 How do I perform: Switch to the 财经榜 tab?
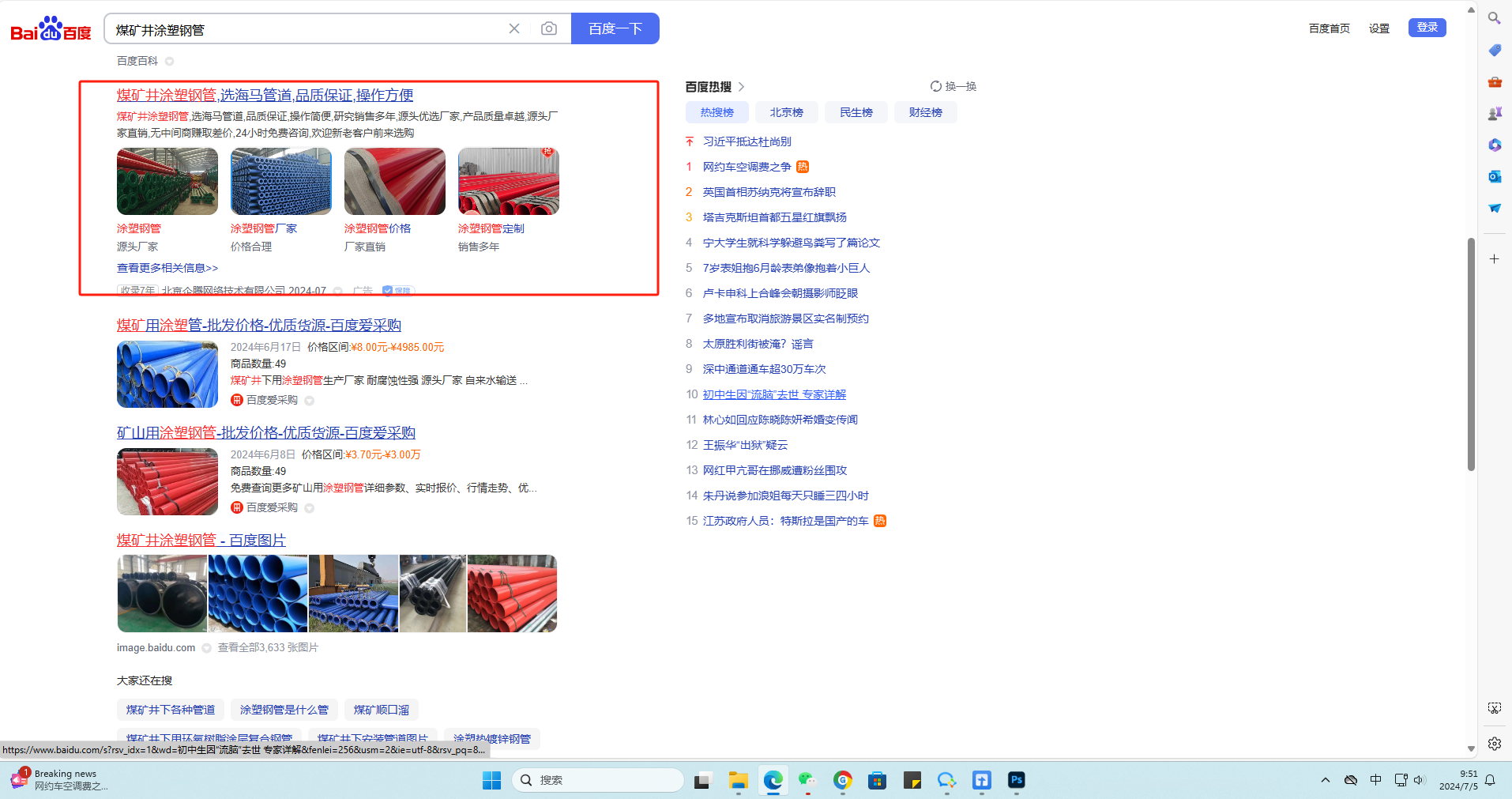pos(926,112)
